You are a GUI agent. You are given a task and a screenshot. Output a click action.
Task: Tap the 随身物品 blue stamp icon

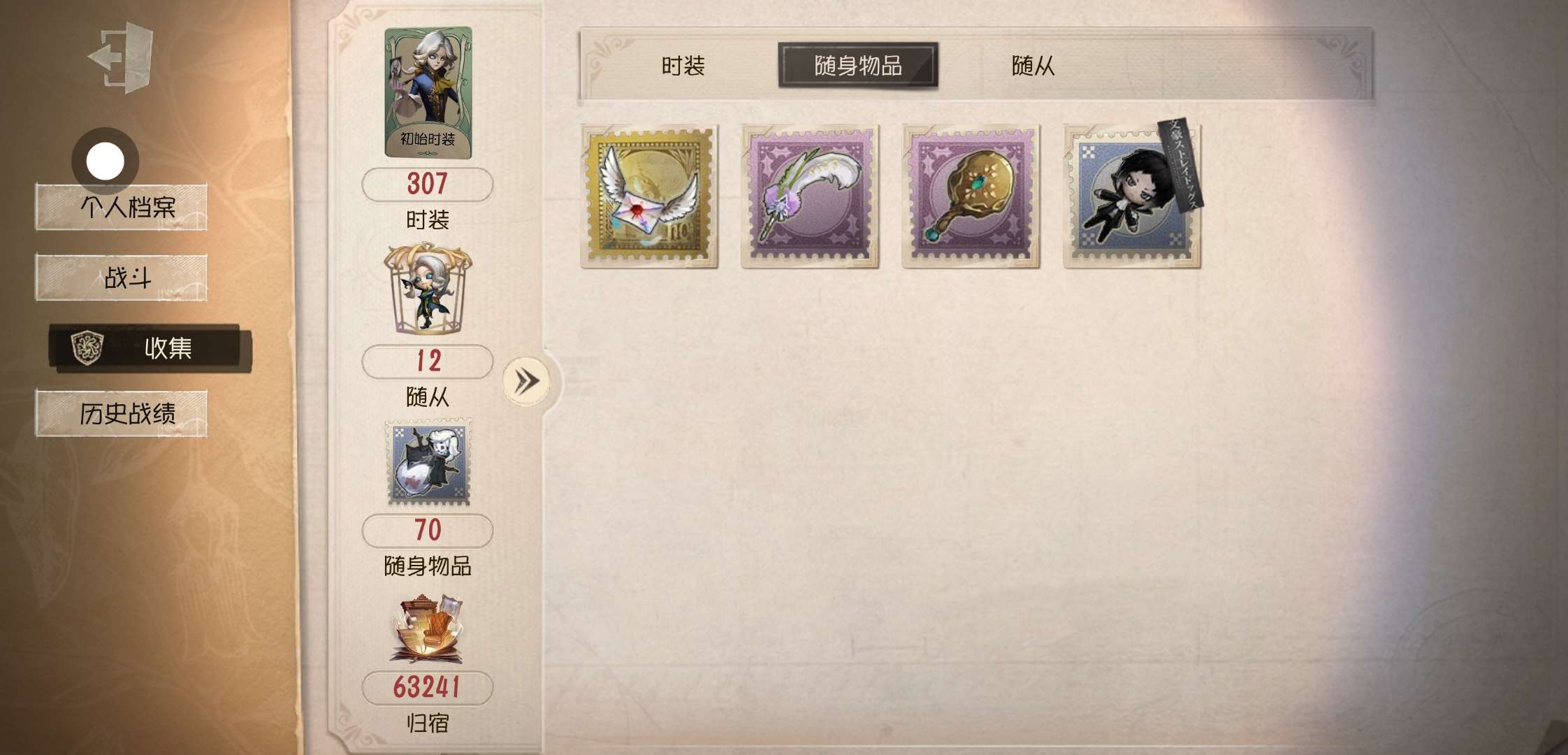click(429, 463)
